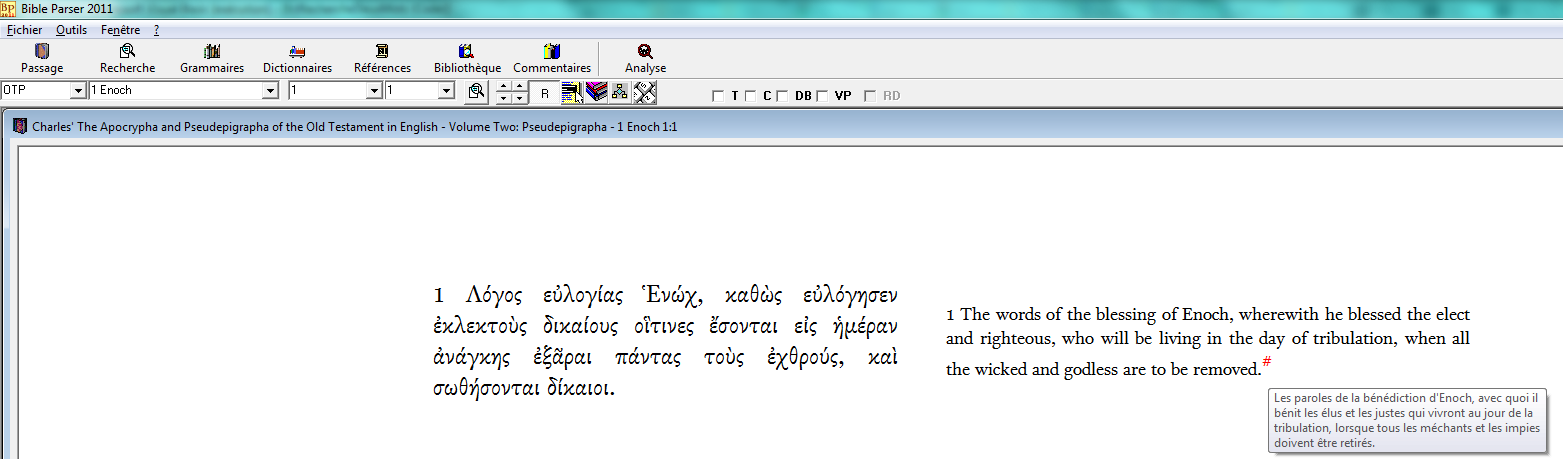
Task: Click the network diagram icon
Action: 620,92
